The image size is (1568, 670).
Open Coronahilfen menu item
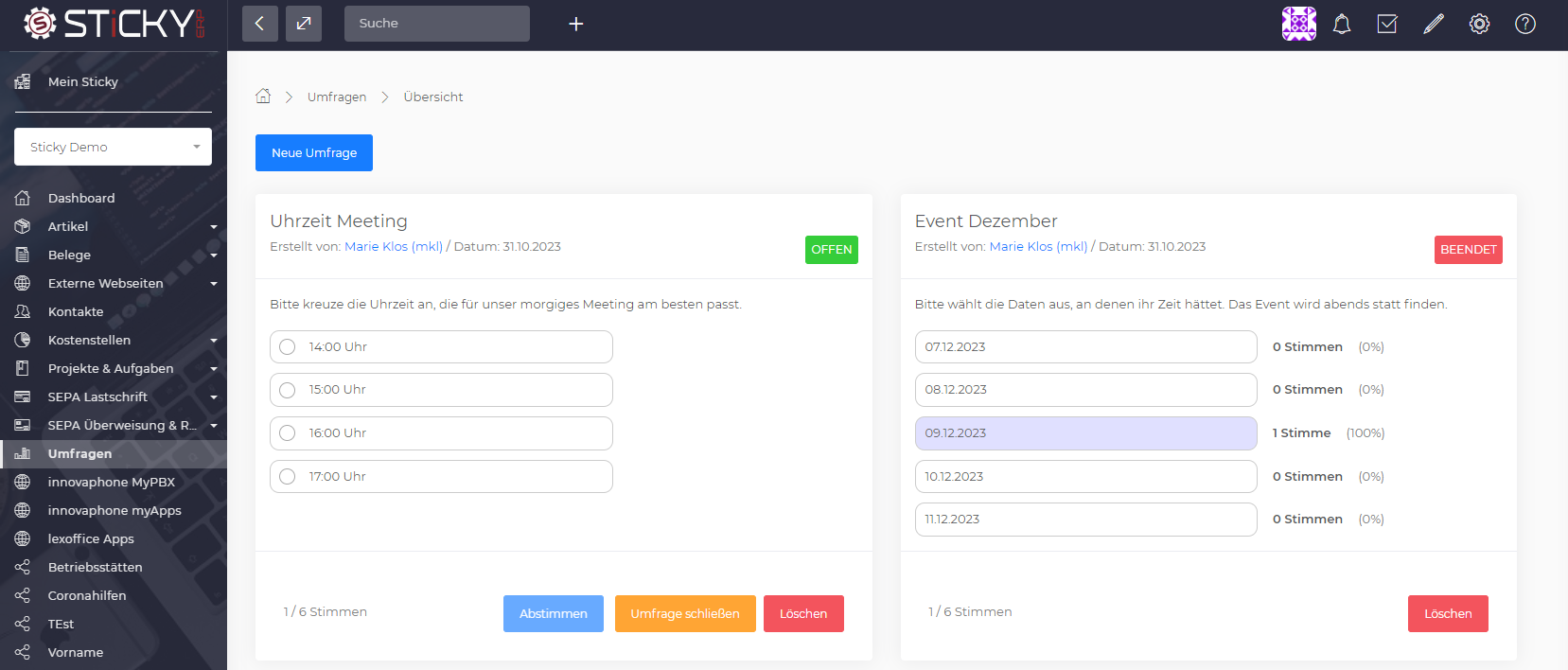point(87,595)
